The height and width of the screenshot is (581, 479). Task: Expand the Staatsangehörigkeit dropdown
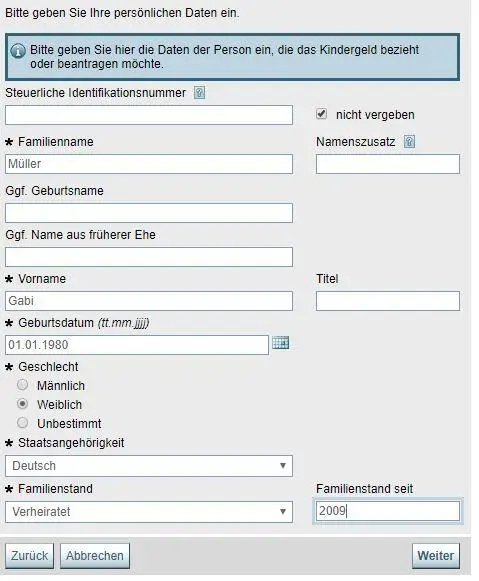coord(149,466)
